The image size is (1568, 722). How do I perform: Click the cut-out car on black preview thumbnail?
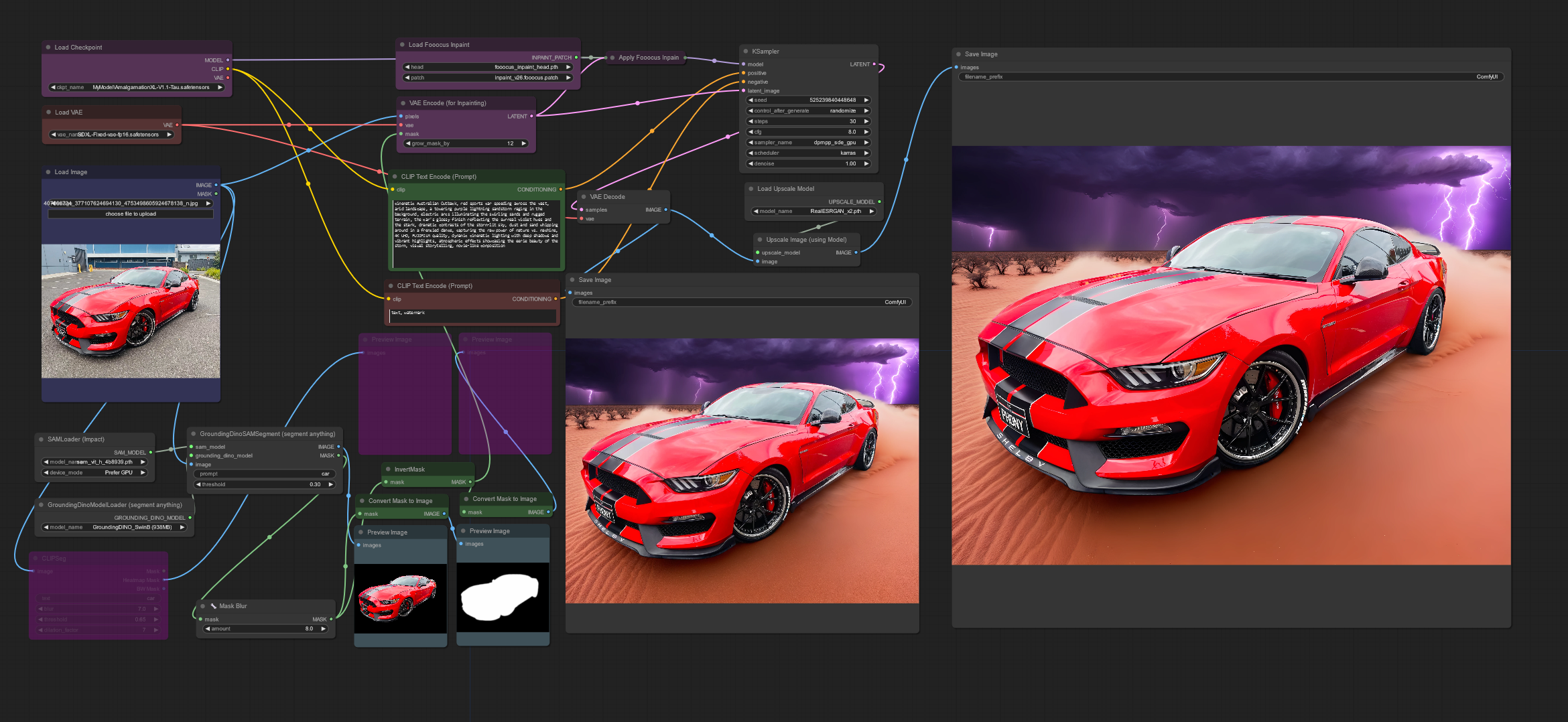point(400,598)
